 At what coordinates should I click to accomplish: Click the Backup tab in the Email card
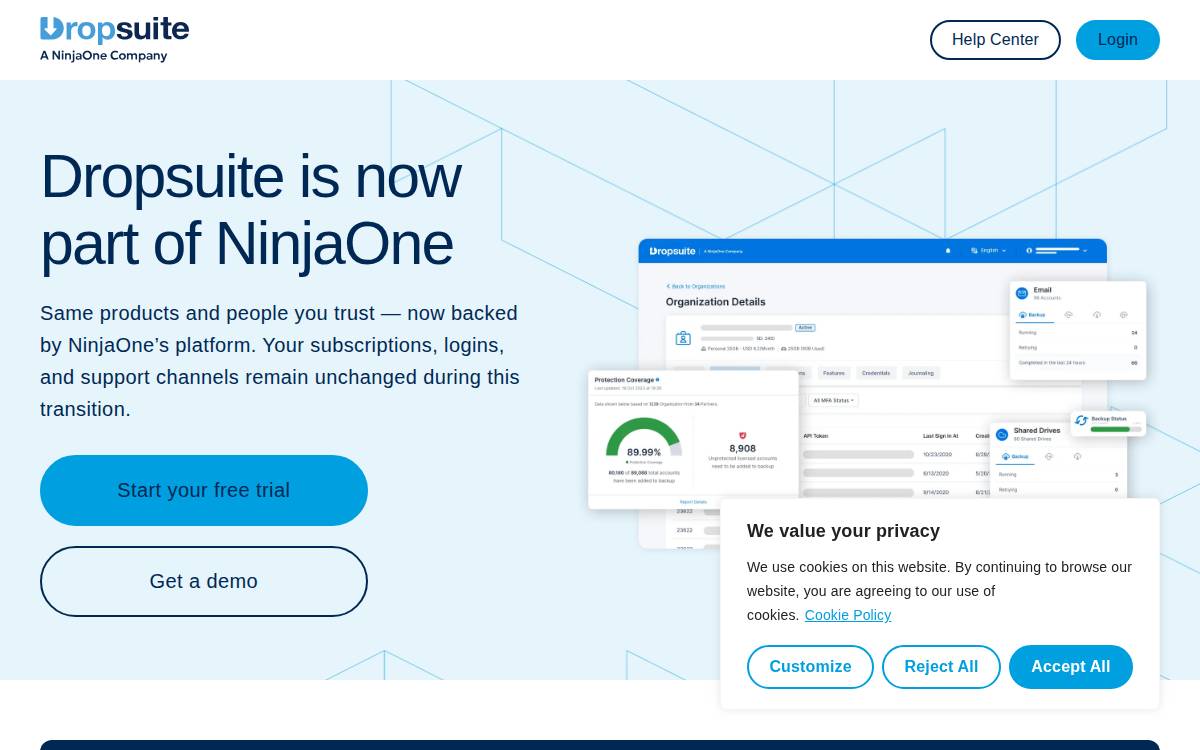[x=1034, y=315]
